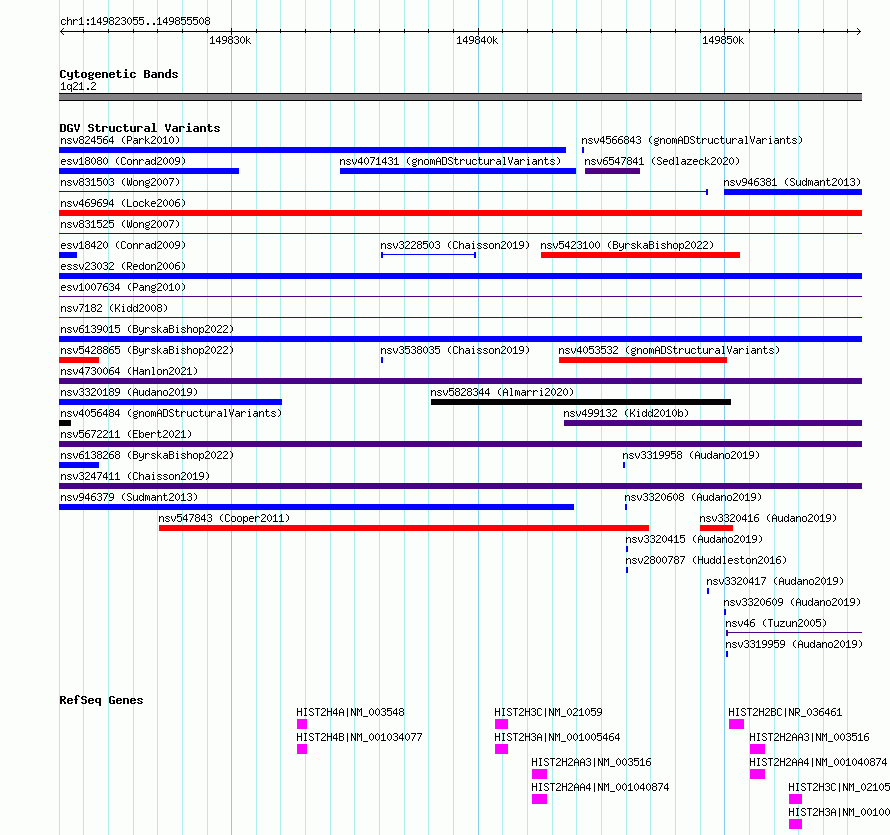Open nsv3247411 (Chaisson2019) variant
This screenshot has width=890, height=835.
135,476
